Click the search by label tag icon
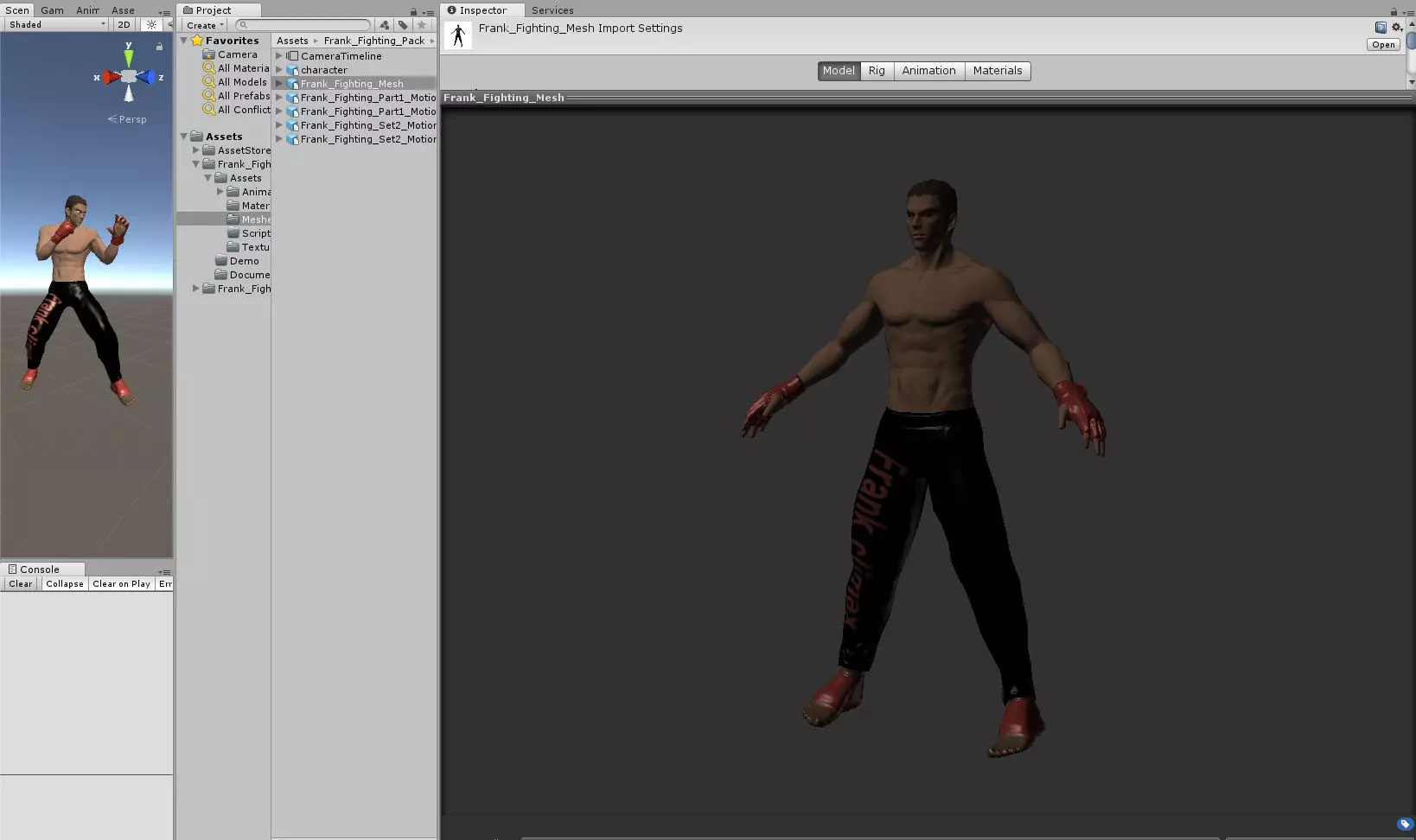The width and height of the screenshot is (1416, 840). click(x=403, y=25)
